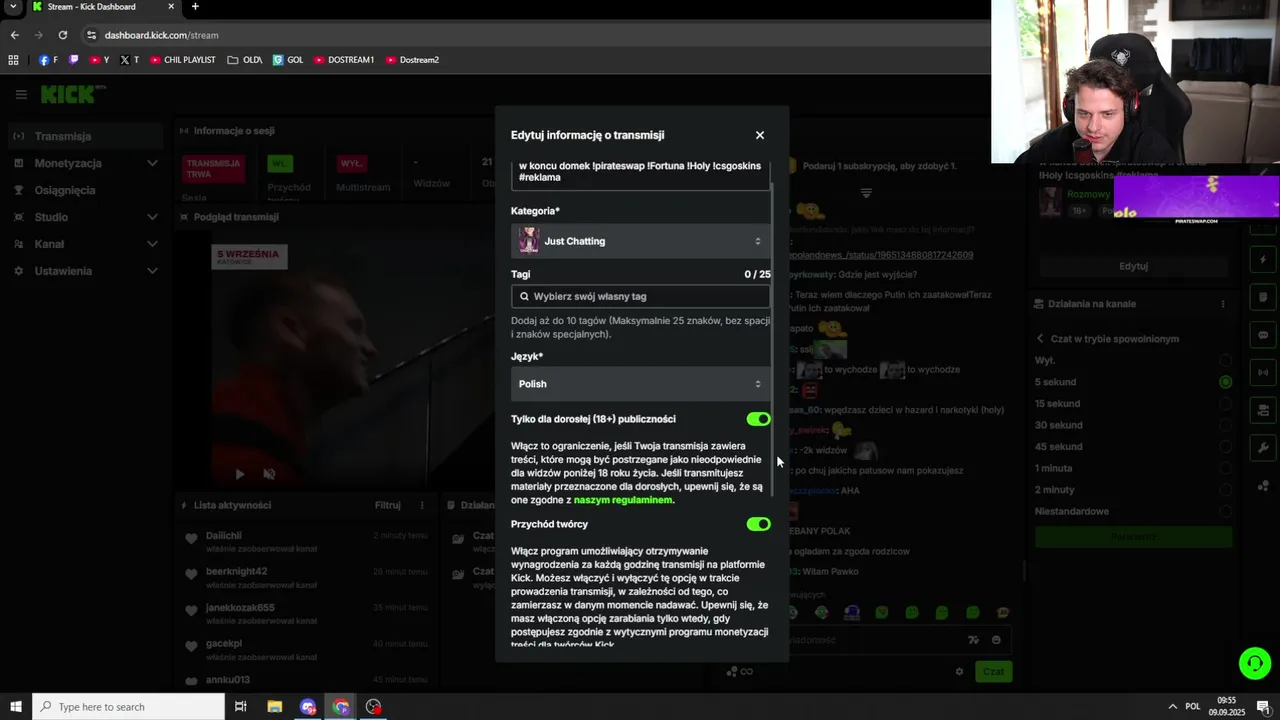
Task: Click the stream title text box
Action: pyautogui.click(x=640, y=172)
